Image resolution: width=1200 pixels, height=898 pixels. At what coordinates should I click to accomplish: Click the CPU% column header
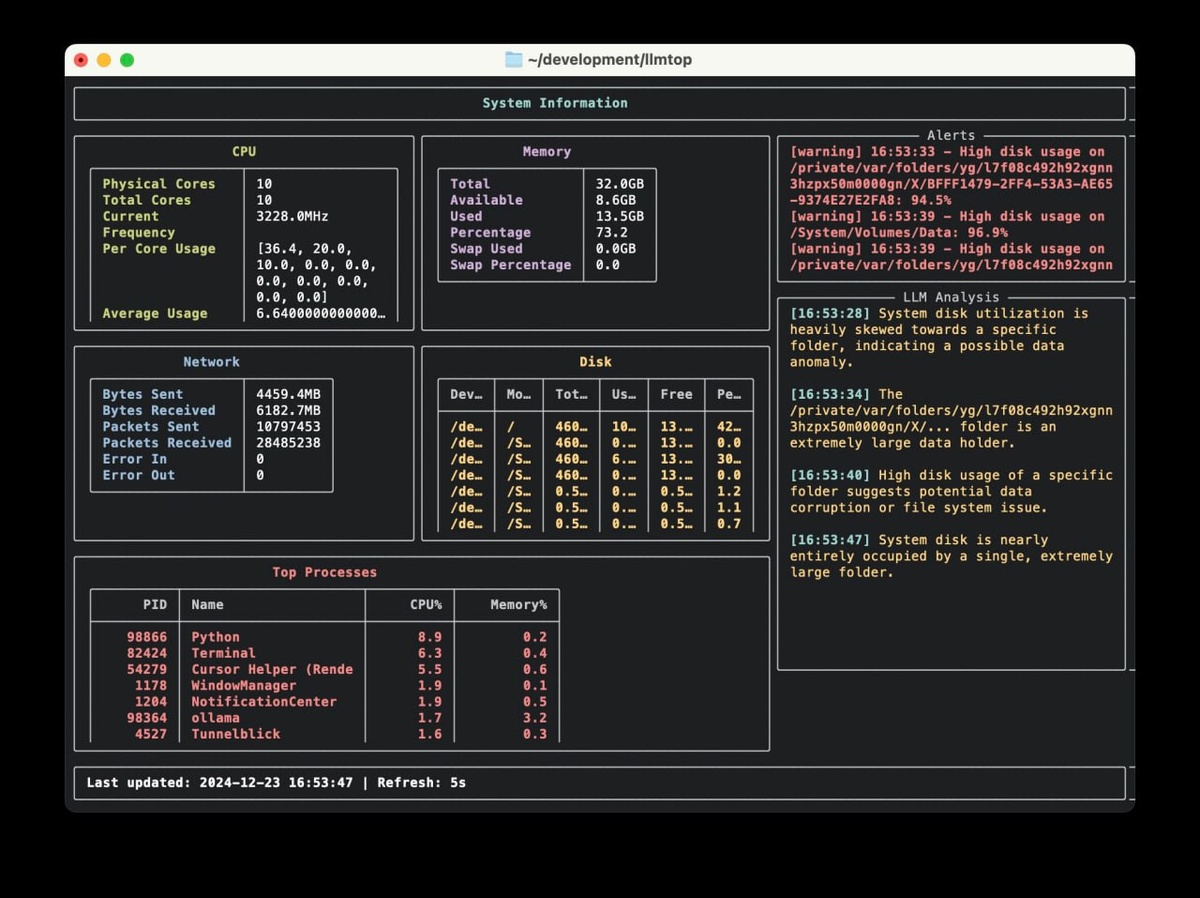click(425, 605)
